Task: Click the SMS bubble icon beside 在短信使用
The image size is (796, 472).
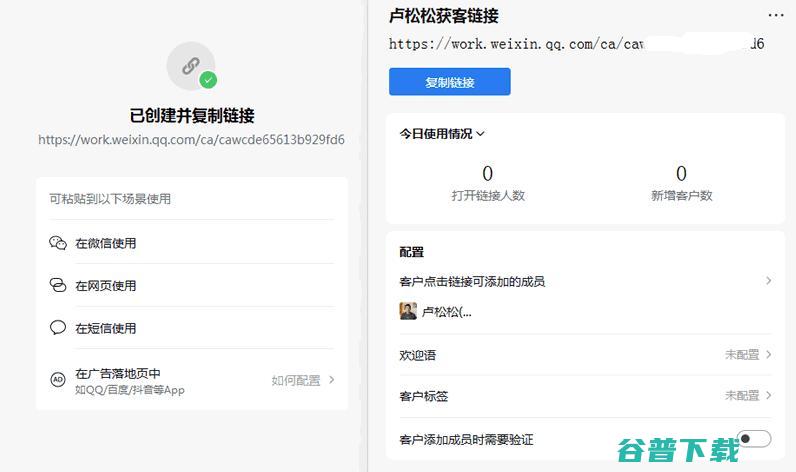Action: click(x=58, y=327)
